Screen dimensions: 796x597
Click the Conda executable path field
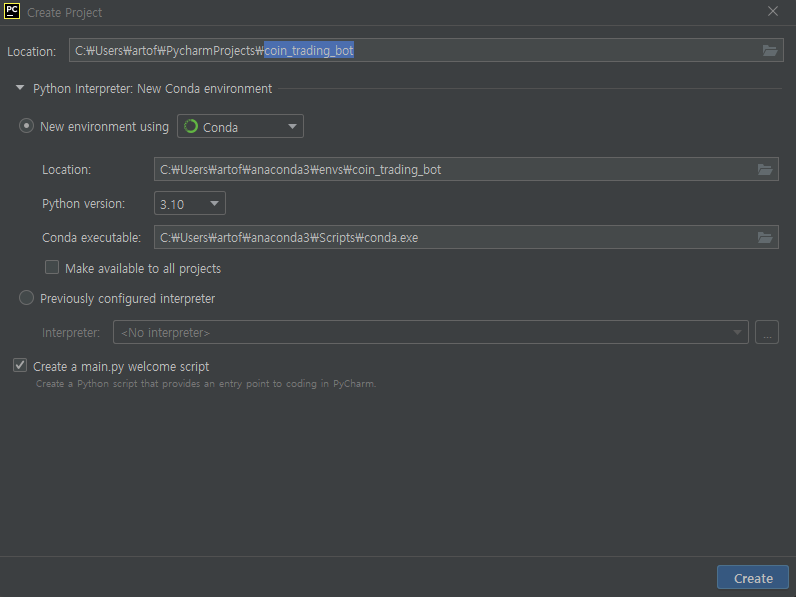click(466, 237)
